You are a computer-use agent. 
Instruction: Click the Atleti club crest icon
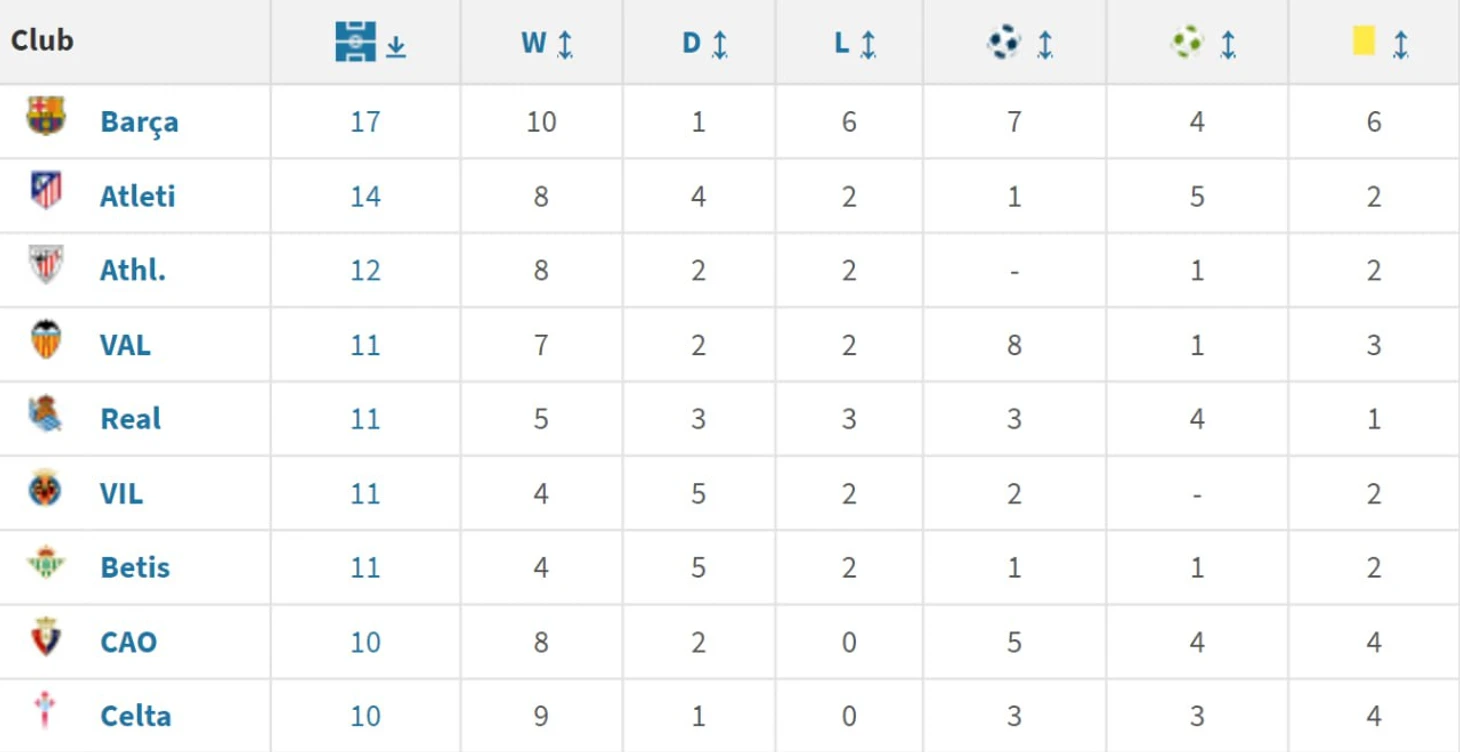(x=46, y=190)
